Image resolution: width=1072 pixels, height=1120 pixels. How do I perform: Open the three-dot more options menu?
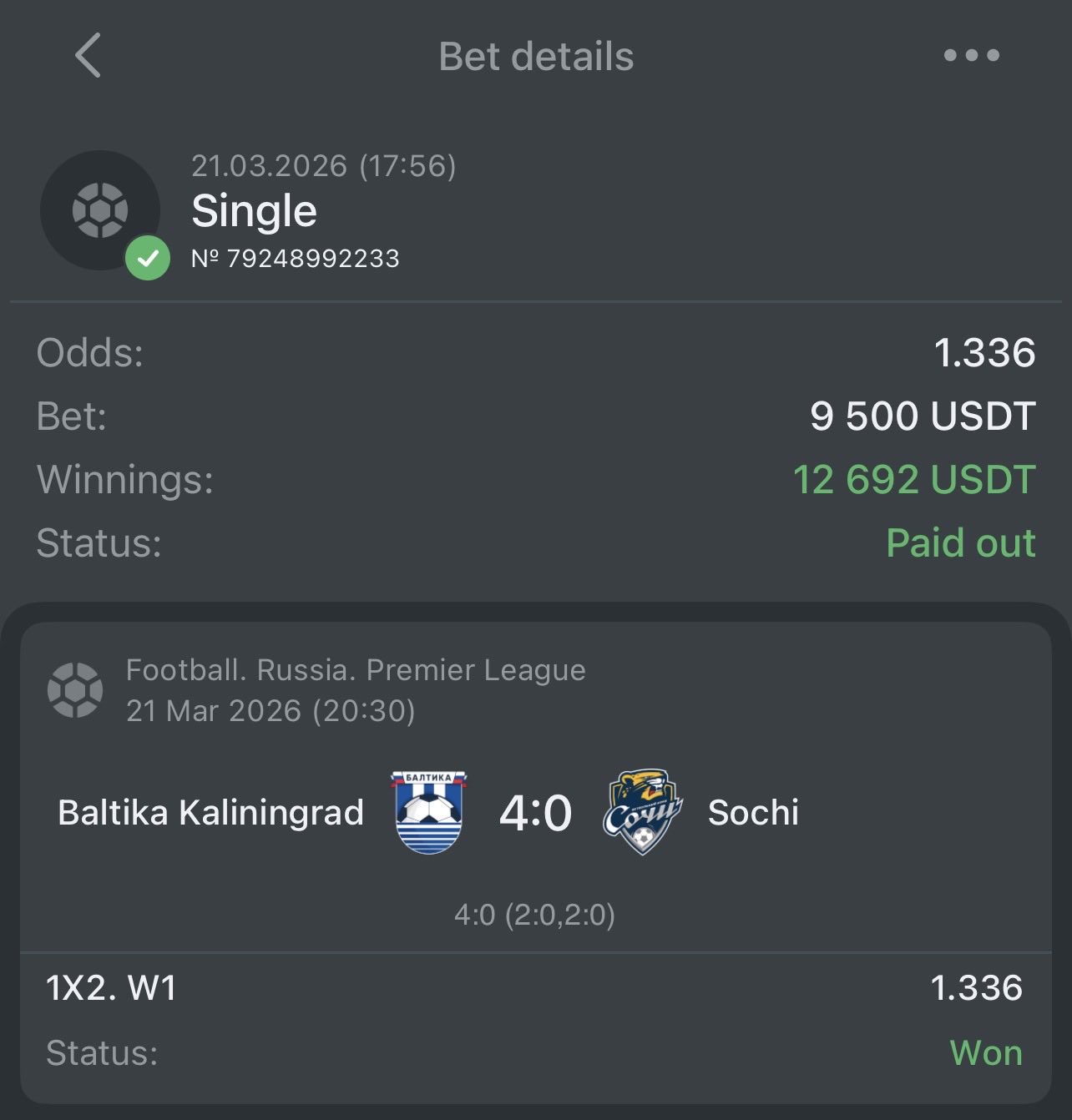pos(971,56)
